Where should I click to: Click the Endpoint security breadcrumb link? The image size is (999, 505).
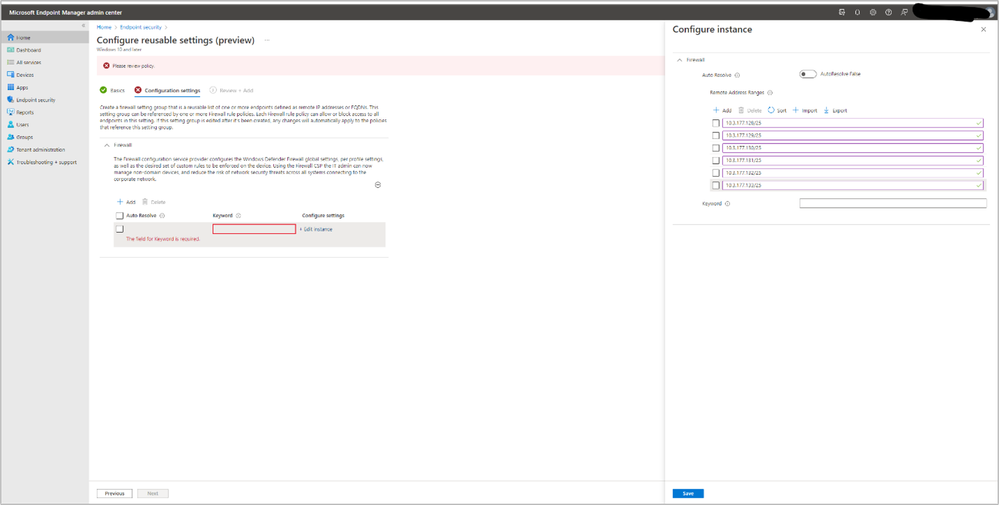(141, 27)
